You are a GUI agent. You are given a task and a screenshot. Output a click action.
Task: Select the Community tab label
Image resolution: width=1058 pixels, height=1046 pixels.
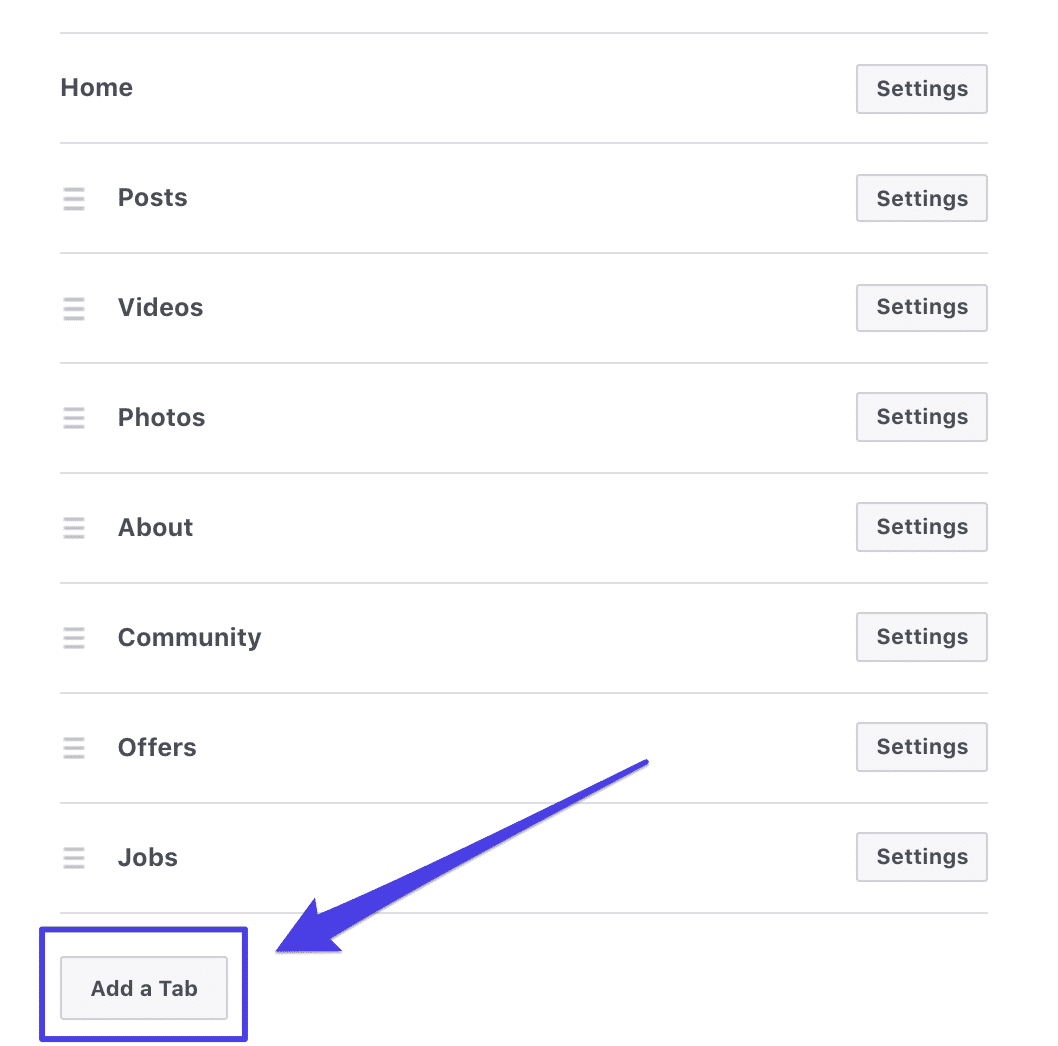click(x=189, y=637)
